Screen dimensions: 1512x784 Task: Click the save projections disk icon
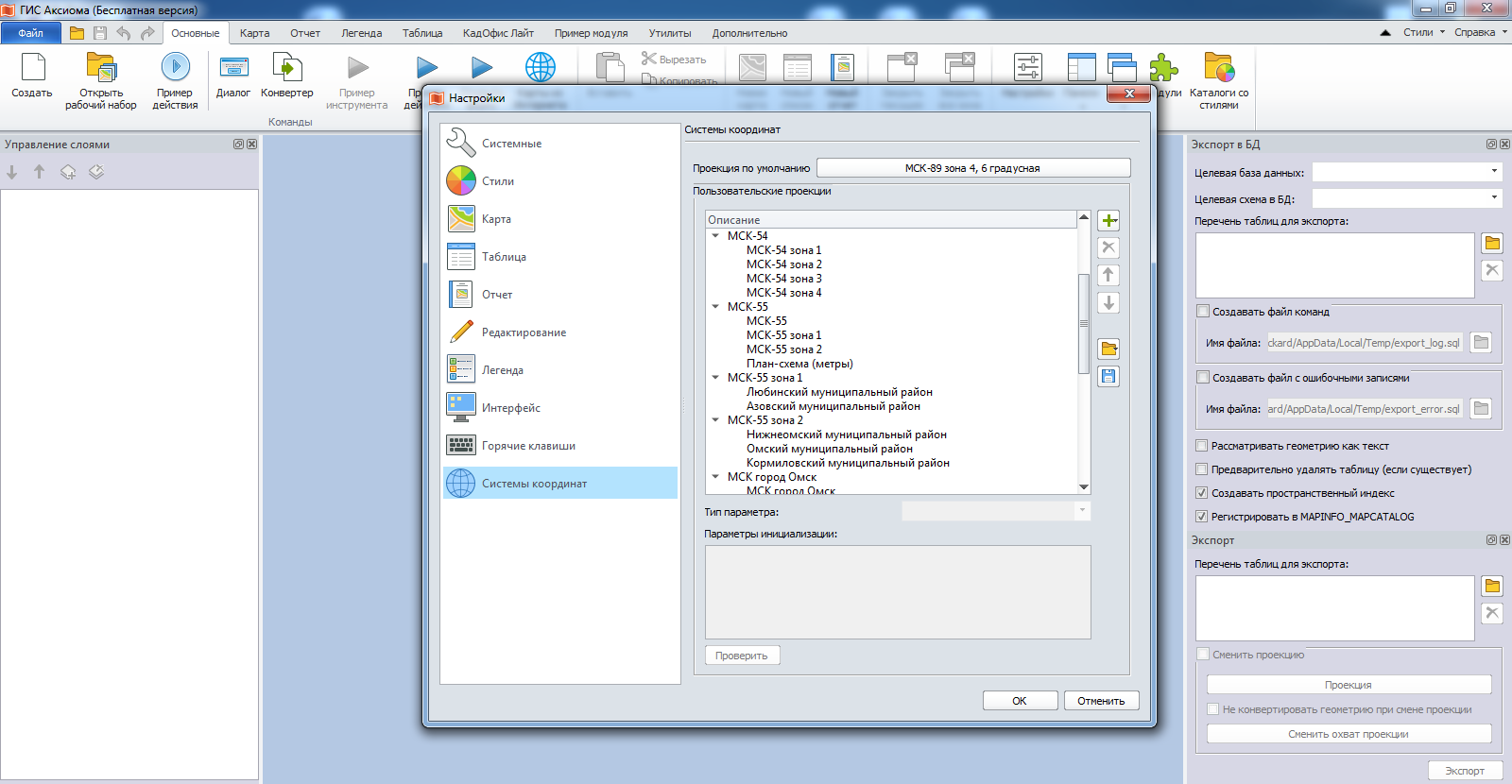[1108, 377]
